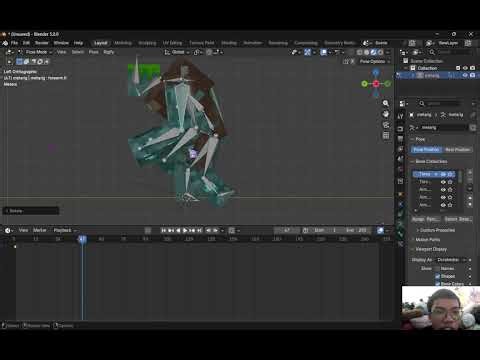Screen dimensions: 480x360
Task: Open the Help menu
Action: coord(78,43)
